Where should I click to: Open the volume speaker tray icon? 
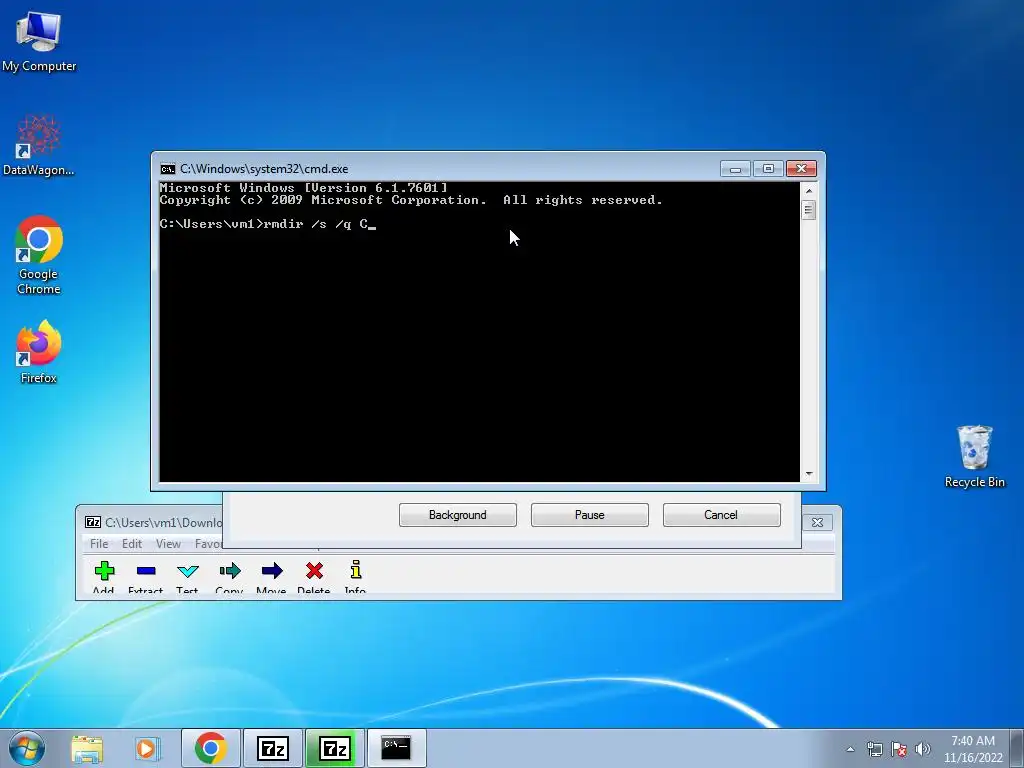[922, 749]
